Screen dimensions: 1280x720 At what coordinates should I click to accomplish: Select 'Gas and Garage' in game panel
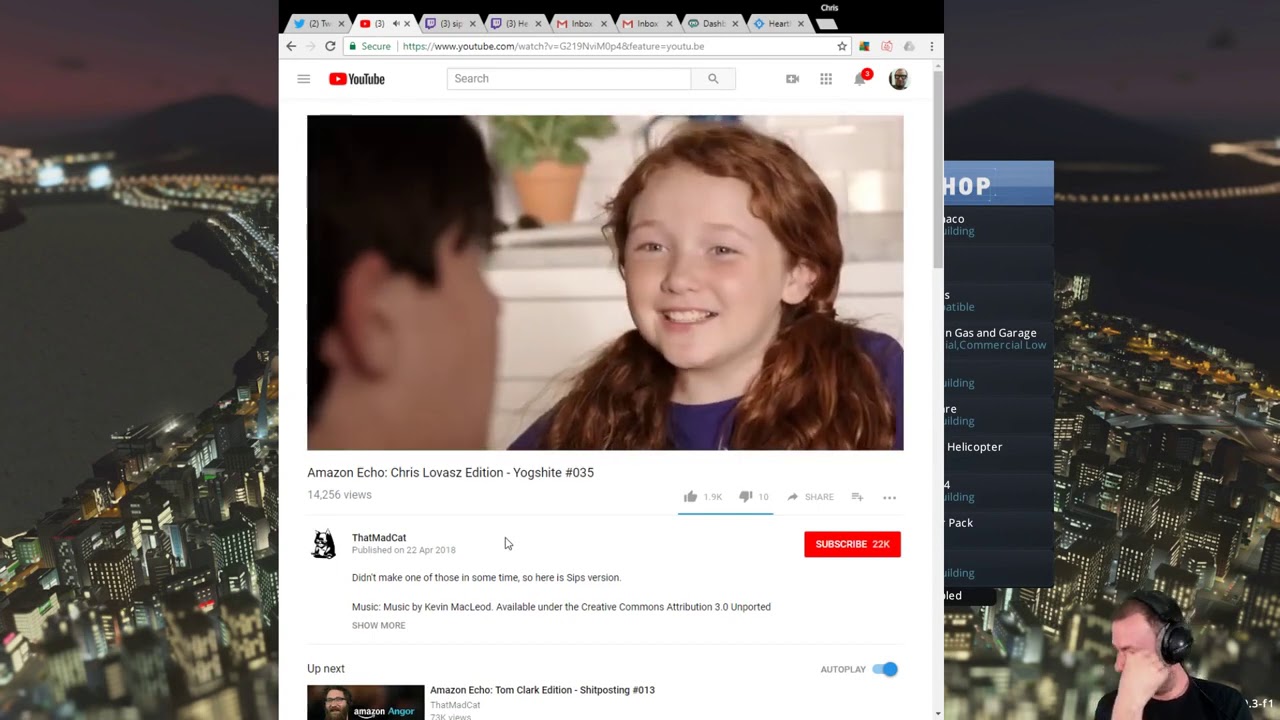(x=995, y=333)
